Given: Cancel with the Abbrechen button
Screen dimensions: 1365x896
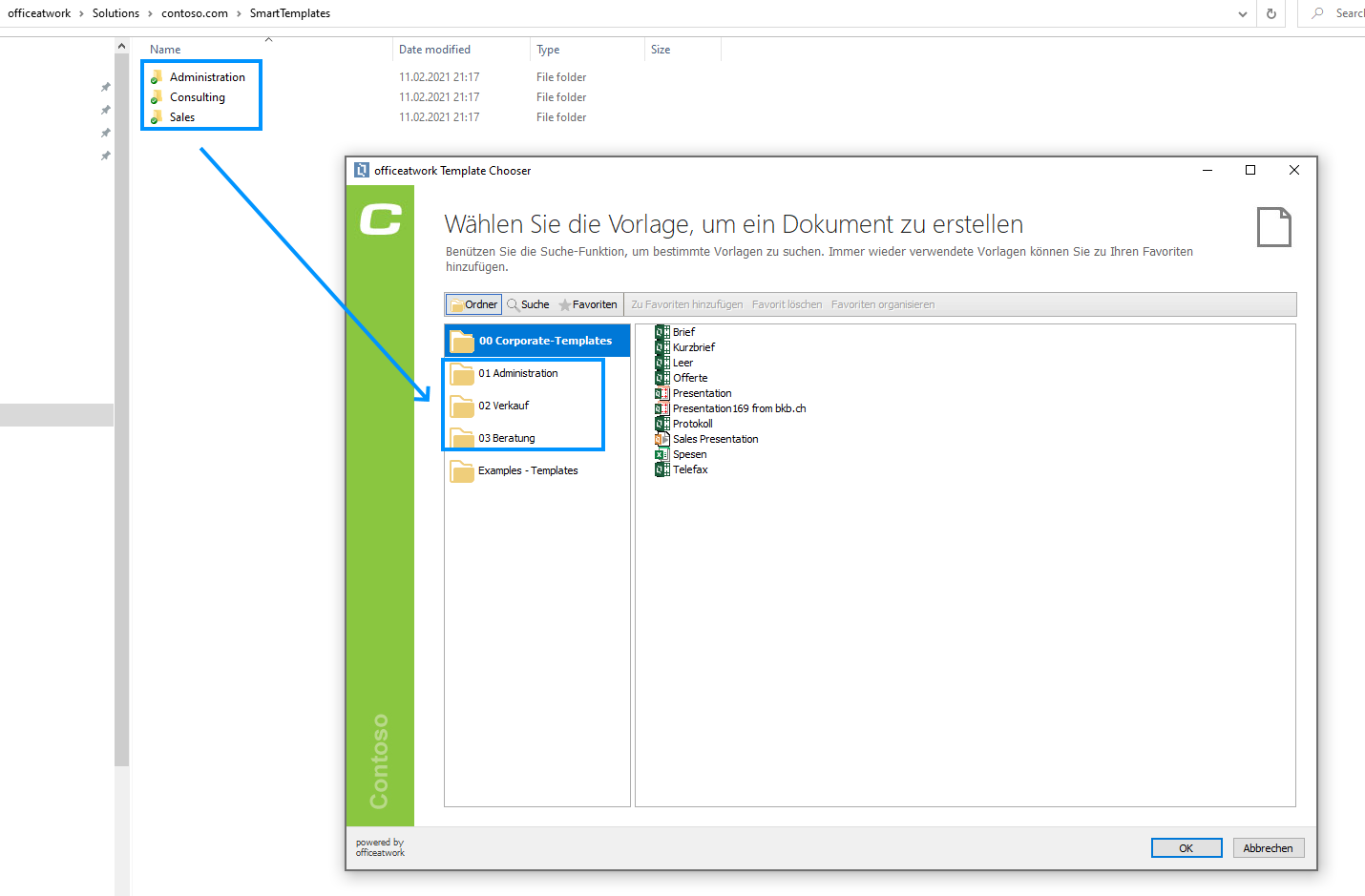Looking at the screenshot, I should (1269, 848).
